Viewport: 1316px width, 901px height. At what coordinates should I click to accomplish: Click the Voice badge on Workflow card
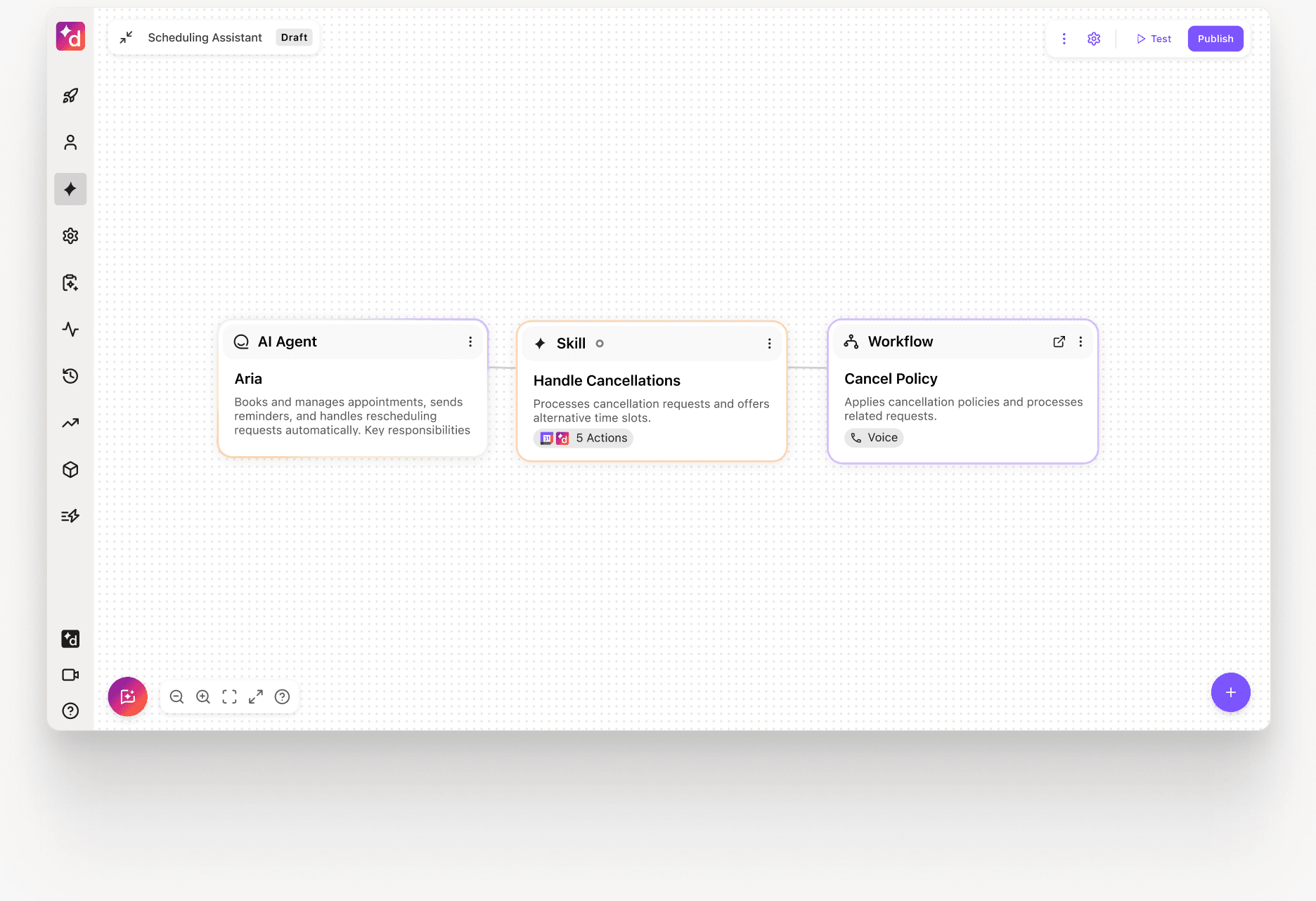tap(874, 438)
